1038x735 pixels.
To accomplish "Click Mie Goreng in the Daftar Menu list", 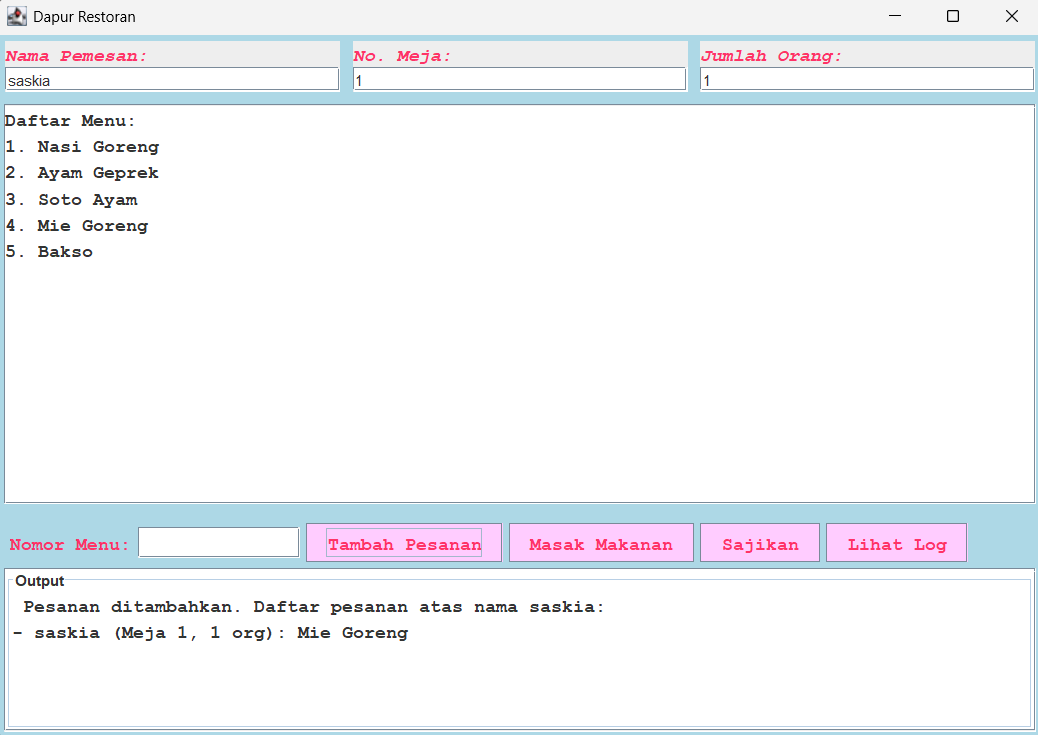I will 78,226.
